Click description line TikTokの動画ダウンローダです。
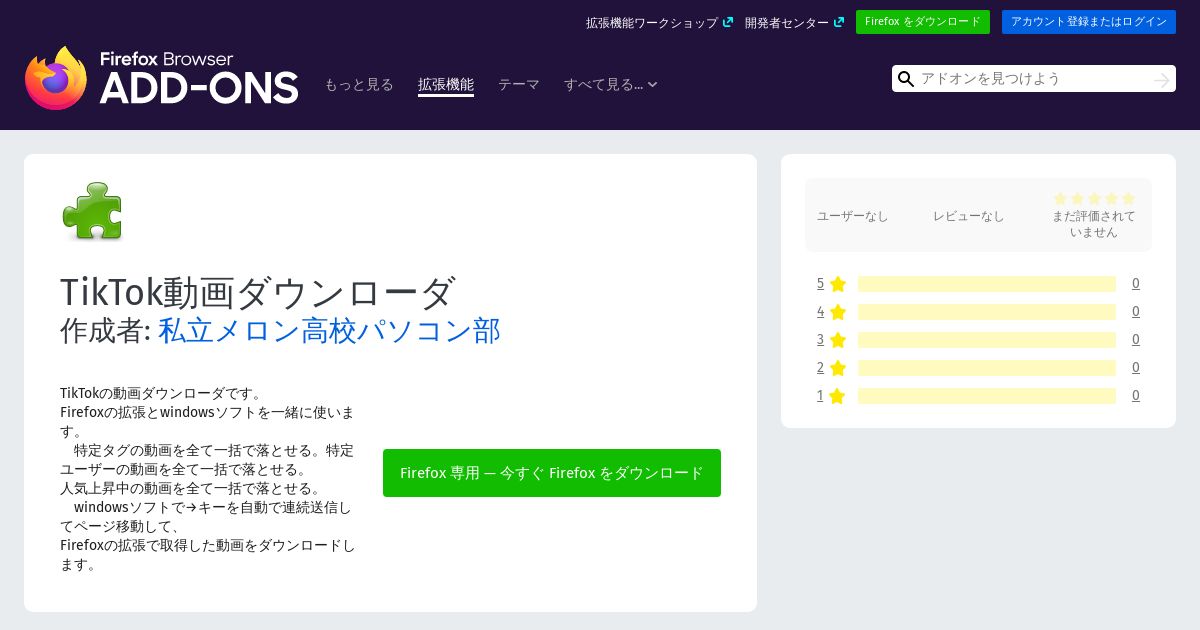Image resolution: width=1200 pixels, height=630 pixels. [161, 393]
